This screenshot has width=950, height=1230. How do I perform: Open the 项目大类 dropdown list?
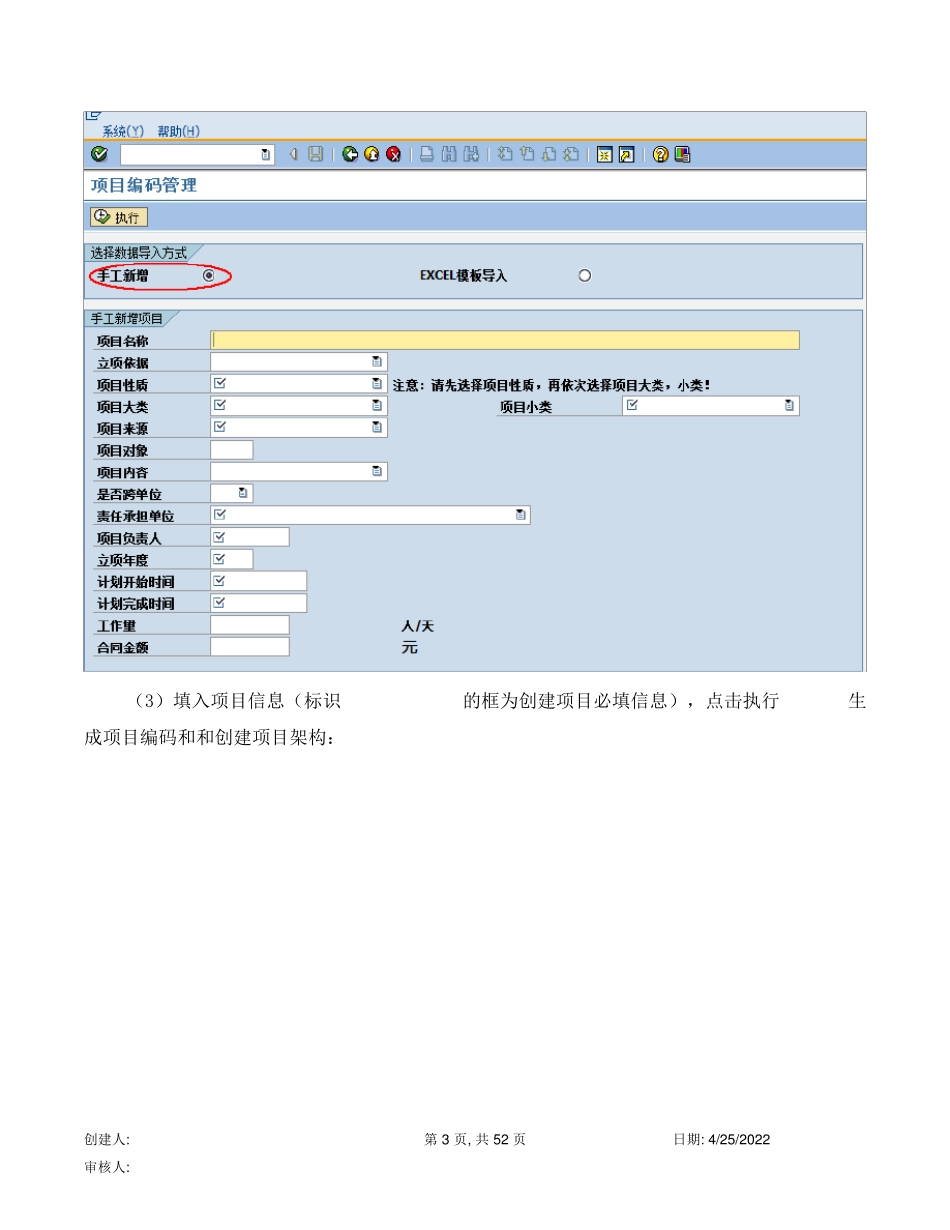point(377,406)
